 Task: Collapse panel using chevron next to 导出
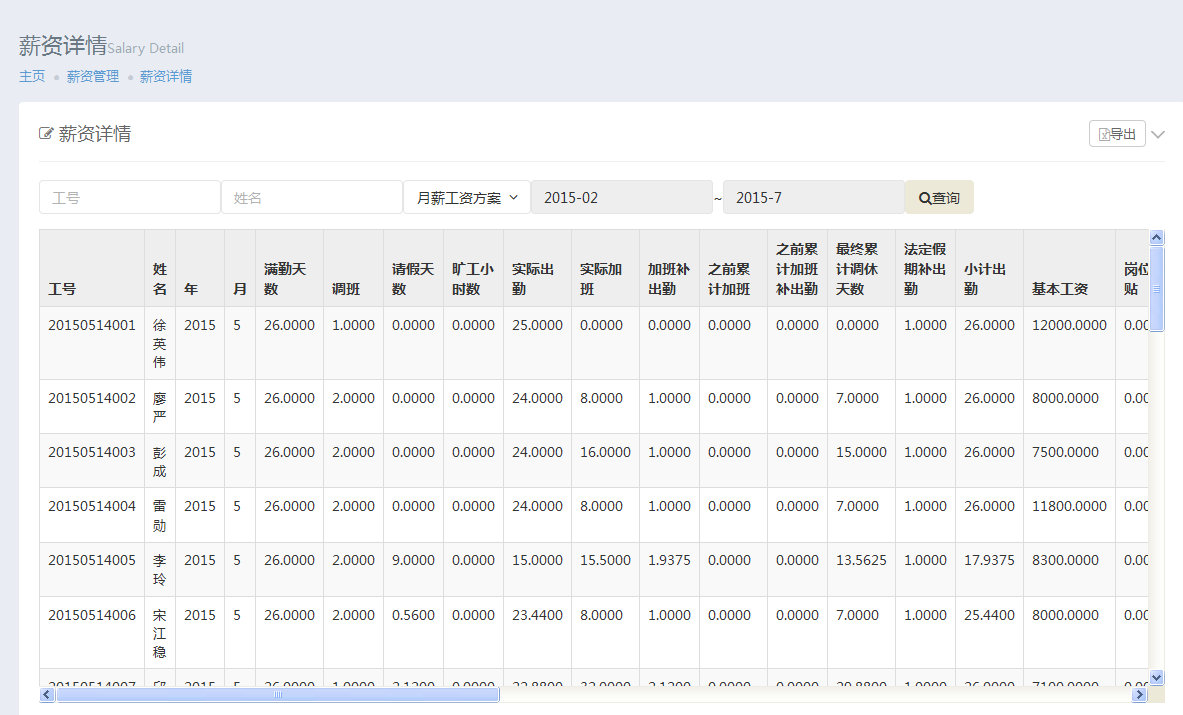(x=1157, y=134)
